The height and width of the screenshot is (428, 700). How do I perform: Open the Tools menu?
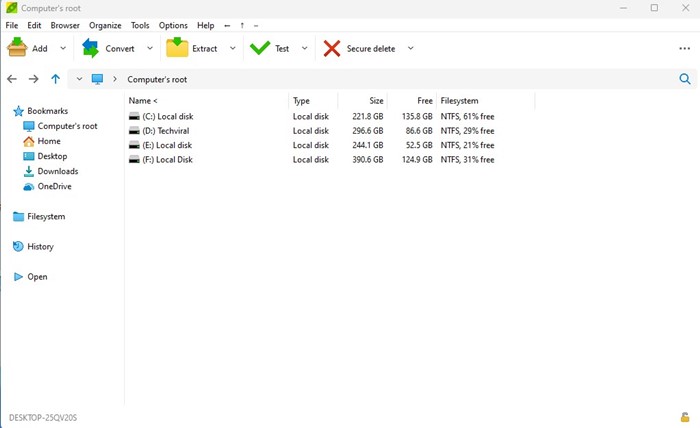pyautogui.click(x=140, y=25)
